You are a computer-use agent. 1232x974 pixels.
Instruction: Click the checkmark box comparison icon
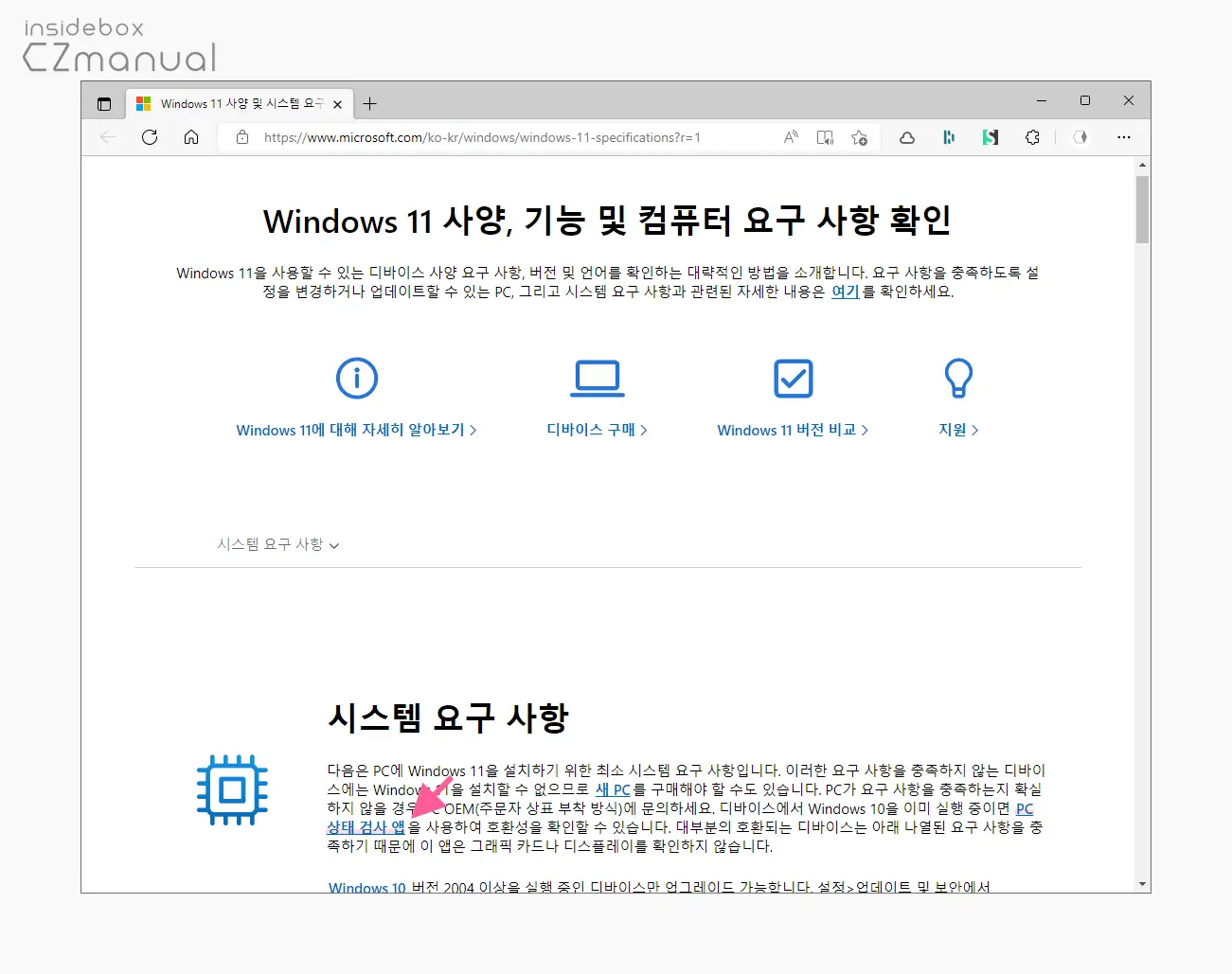794,379
